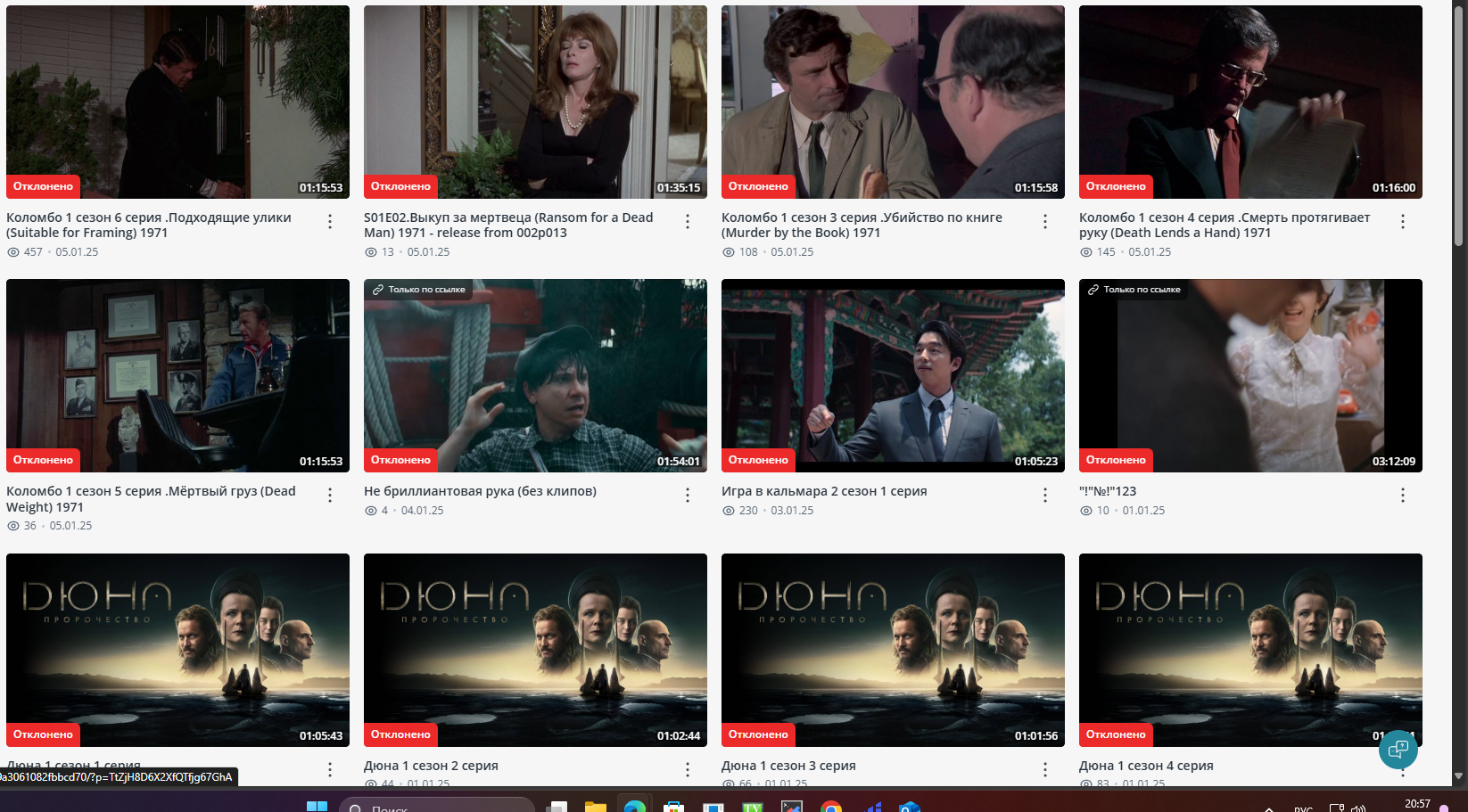1468x812 pixels.
Task: Open options menu for "!"№!"123 video
Action: [1403, 496]
